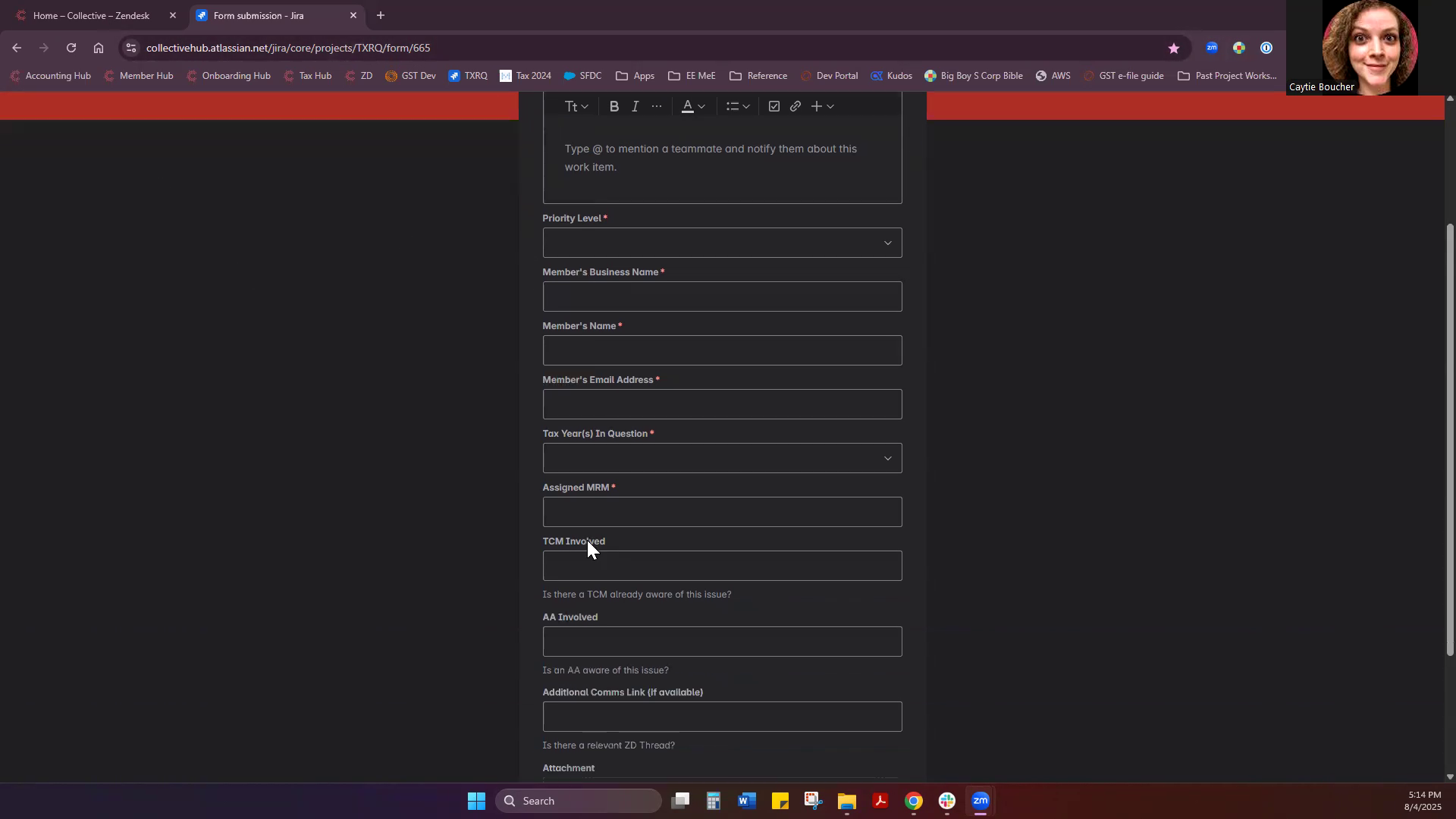This screenshot has height=819, width=1456.
Task: Open the Reference bookmarks folder
Action: (x=758, y=76)
